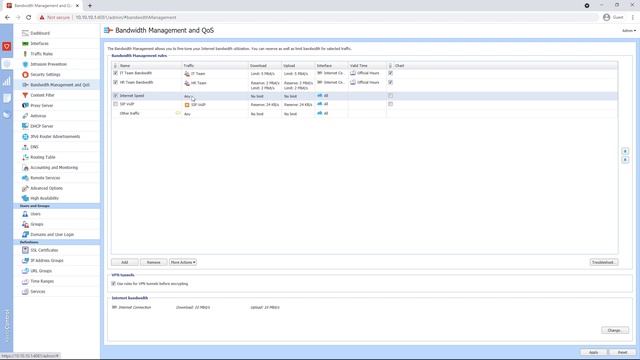Screen dimensions: 640x360
Task: Open Security Settings icon
Action: (25, 75)
